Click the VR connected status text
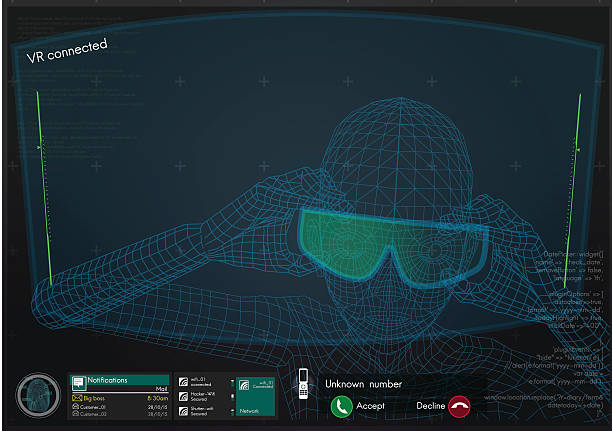Screen dimensions: 612x431 [67, 50]
